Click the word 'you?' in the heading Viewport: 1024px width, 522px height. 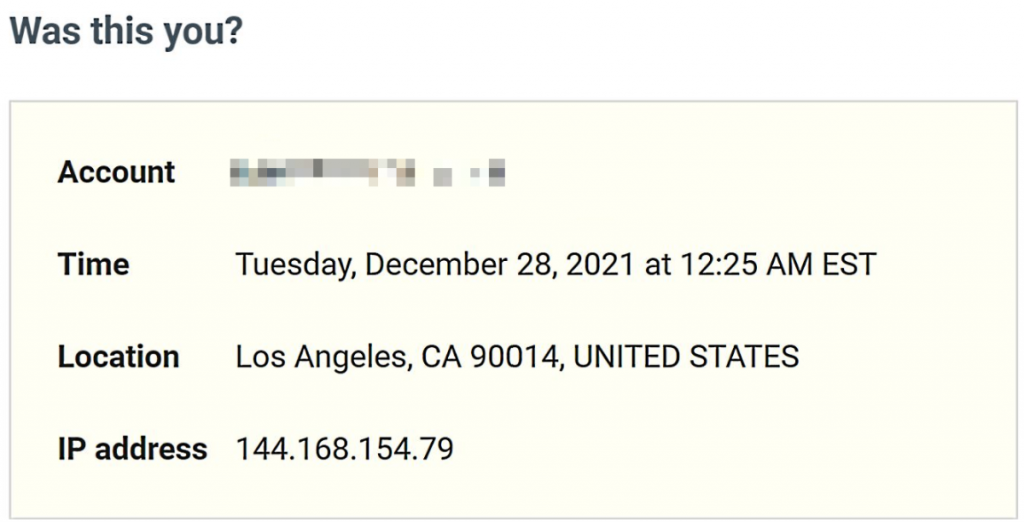coord(202,33)
